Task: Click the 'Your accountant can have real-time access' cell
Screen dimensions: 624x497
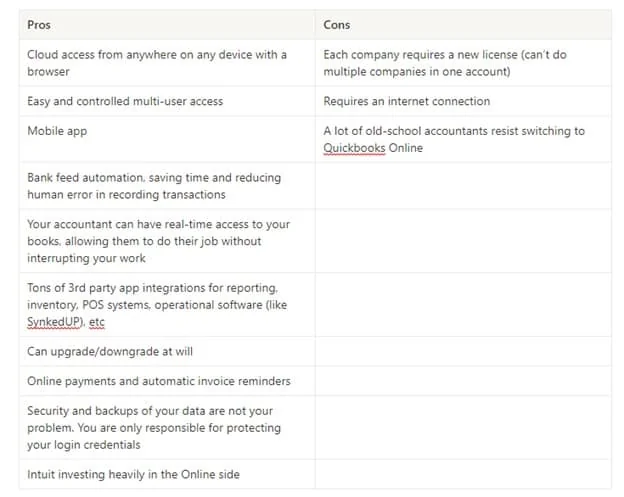Action: [x=167, y=241]
